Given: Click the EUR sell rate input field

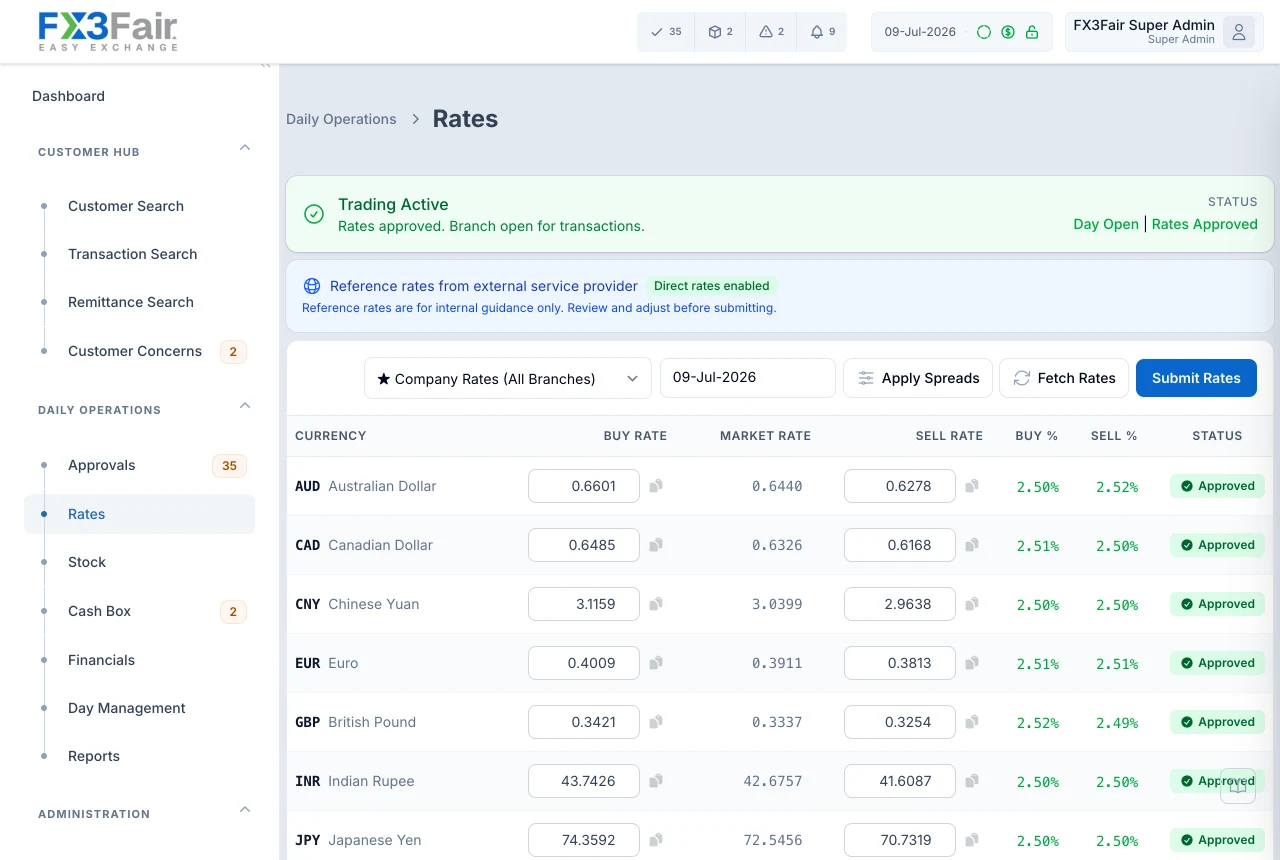Looking at the screenshot, I should [x=900, y=663].
